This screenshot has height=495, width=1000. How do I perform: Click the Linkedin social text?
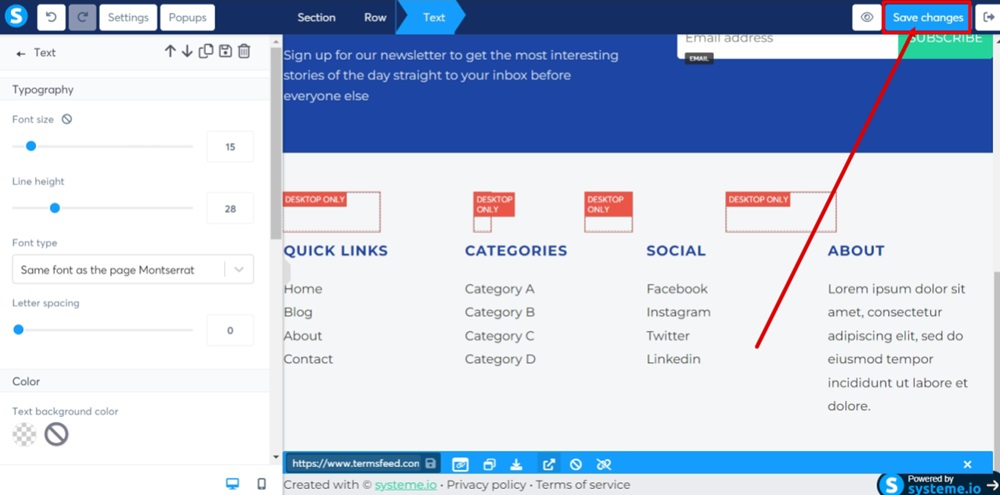coord(673,359)
